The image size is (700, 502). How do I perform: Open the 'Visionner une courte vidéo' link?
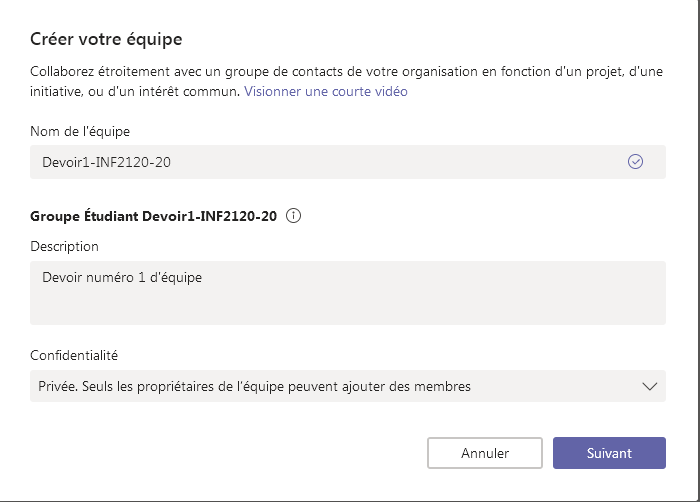326,91
